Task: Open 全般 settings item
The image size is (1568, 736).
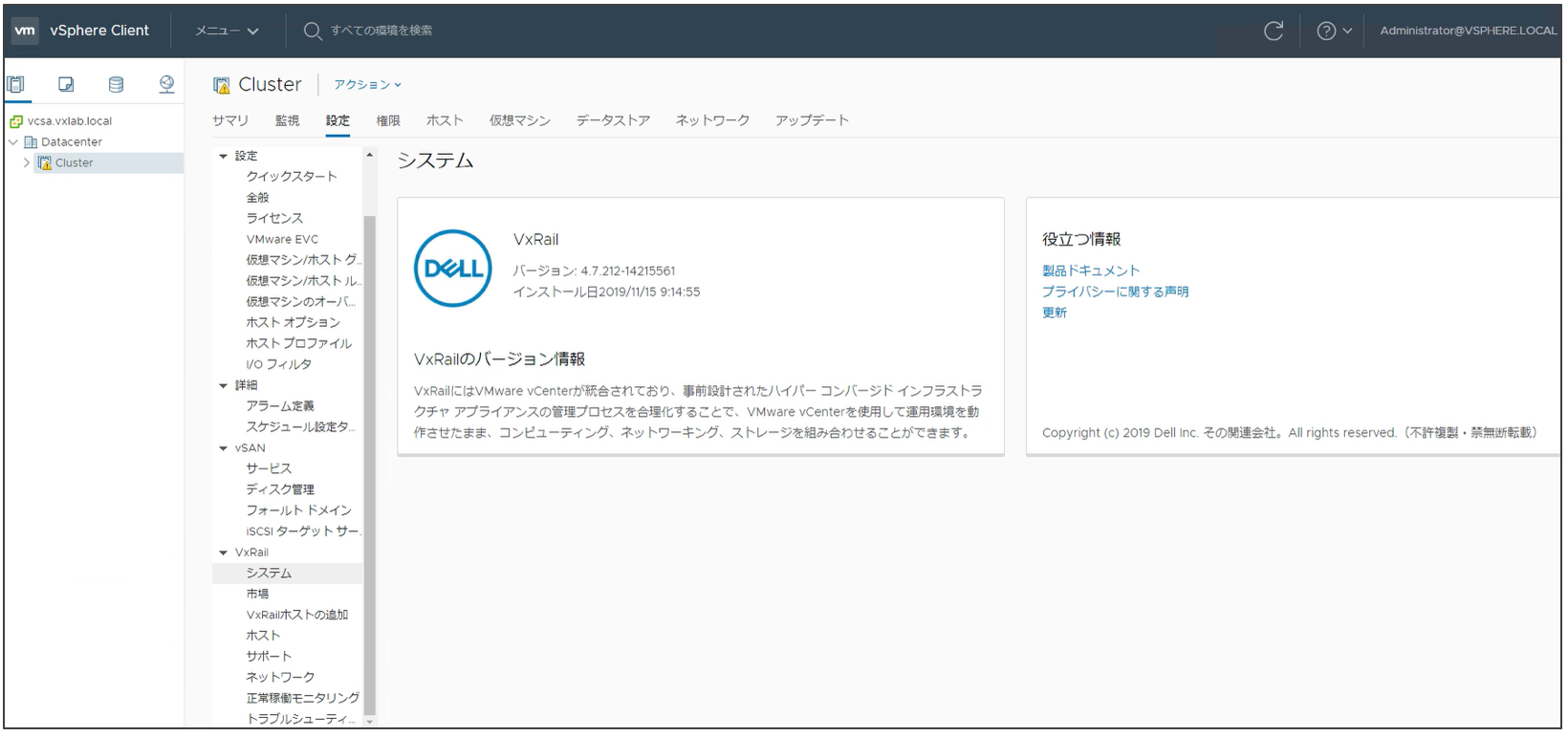Action: (x=258, y=197)
